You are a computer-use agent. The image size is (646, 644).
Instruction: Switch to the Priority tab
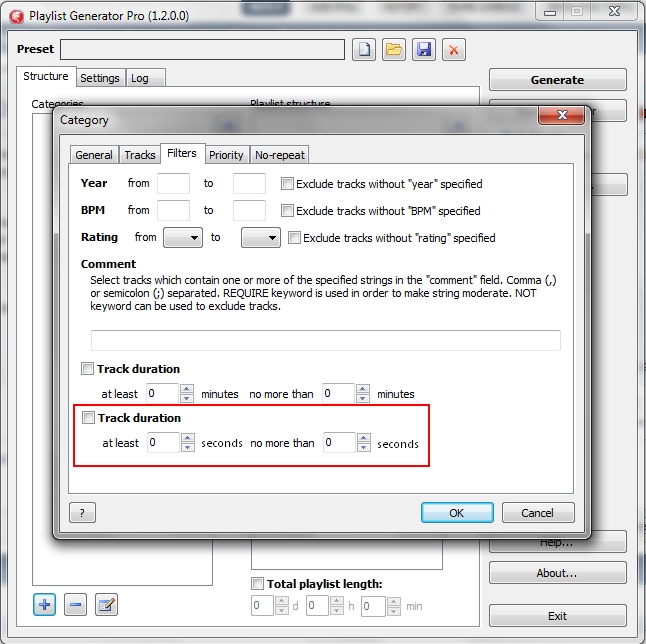point(226,155)
